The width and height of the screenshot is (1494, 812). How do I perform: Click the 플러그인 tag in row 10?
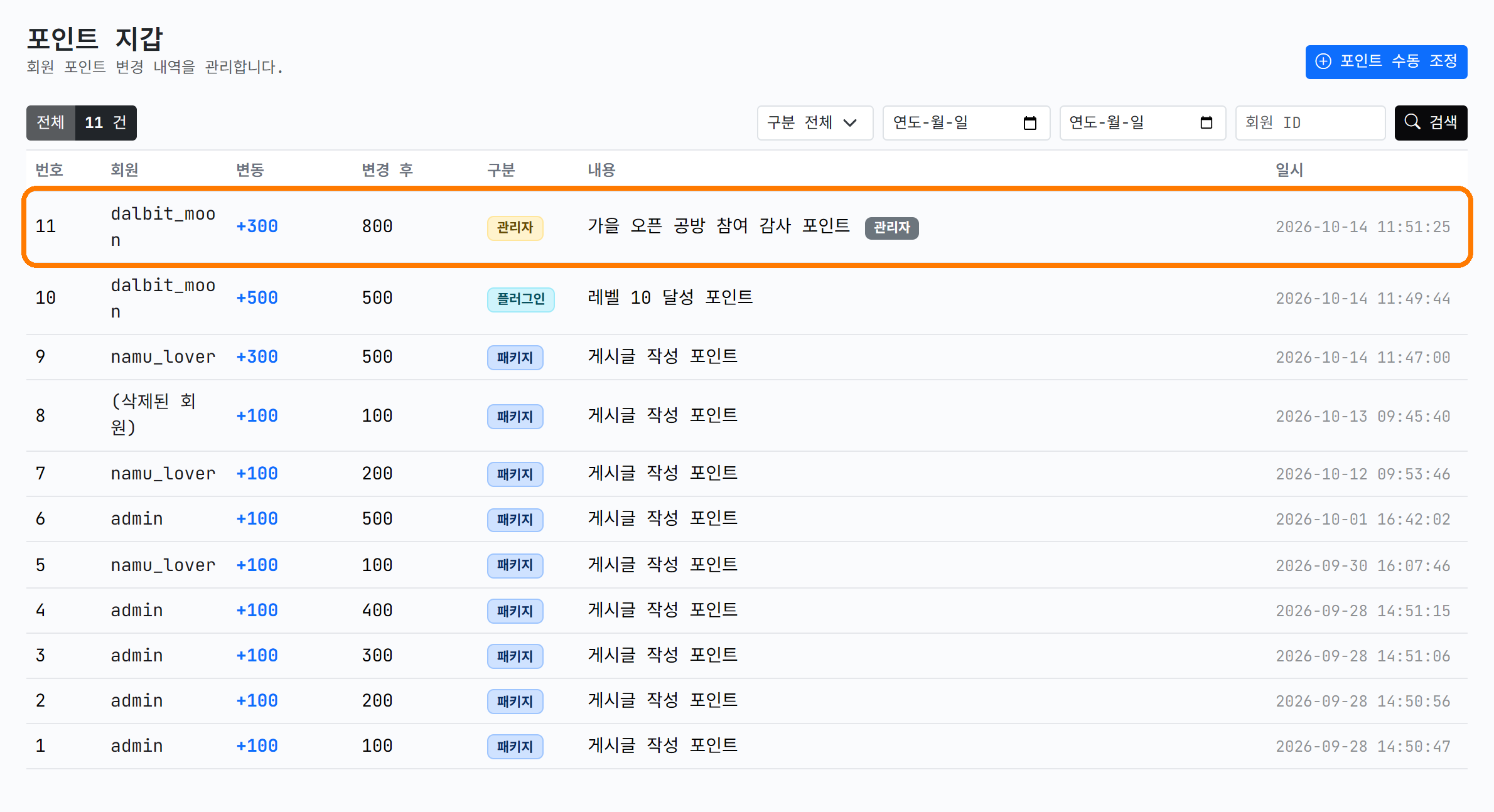coord(520,299)
